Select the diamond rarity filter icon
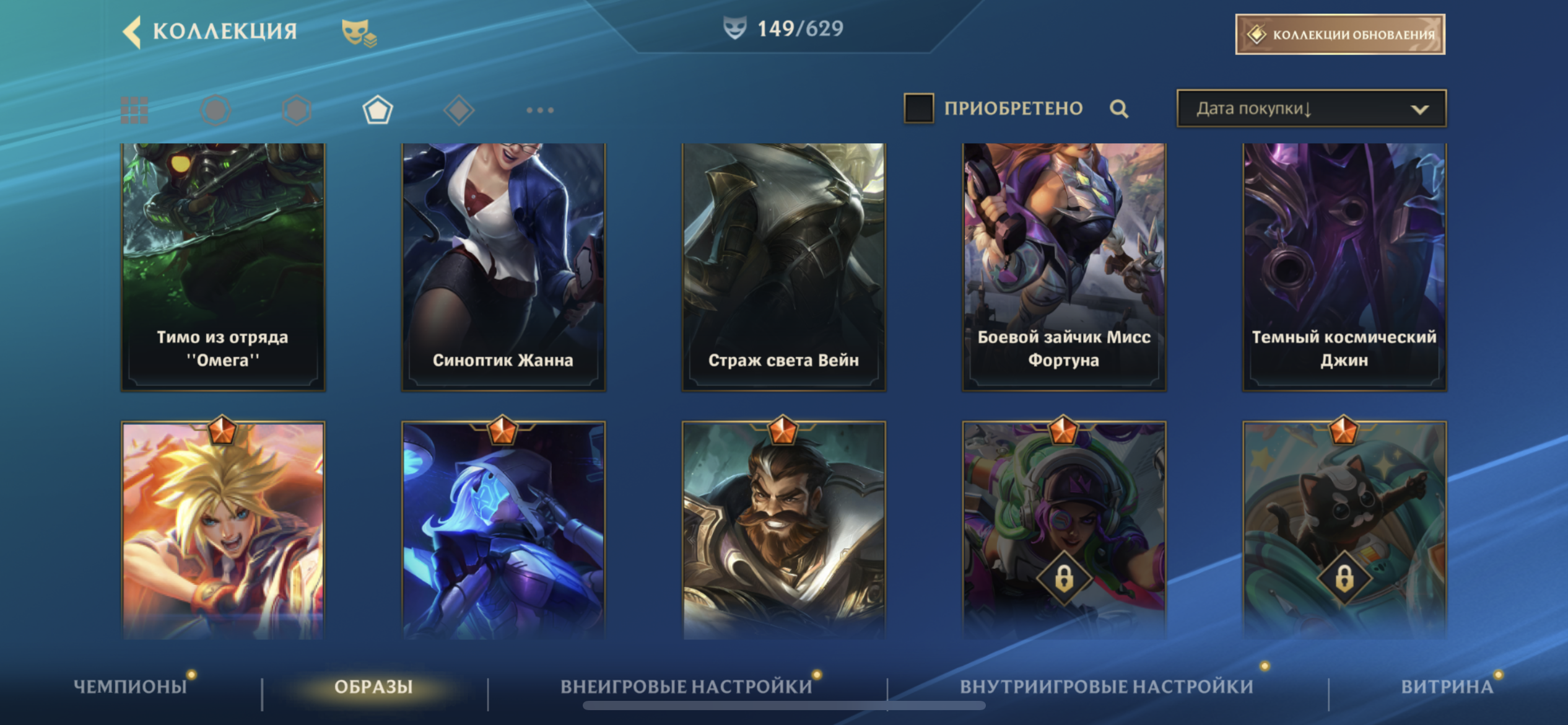 pyautogui.click(x=459, y=110)
